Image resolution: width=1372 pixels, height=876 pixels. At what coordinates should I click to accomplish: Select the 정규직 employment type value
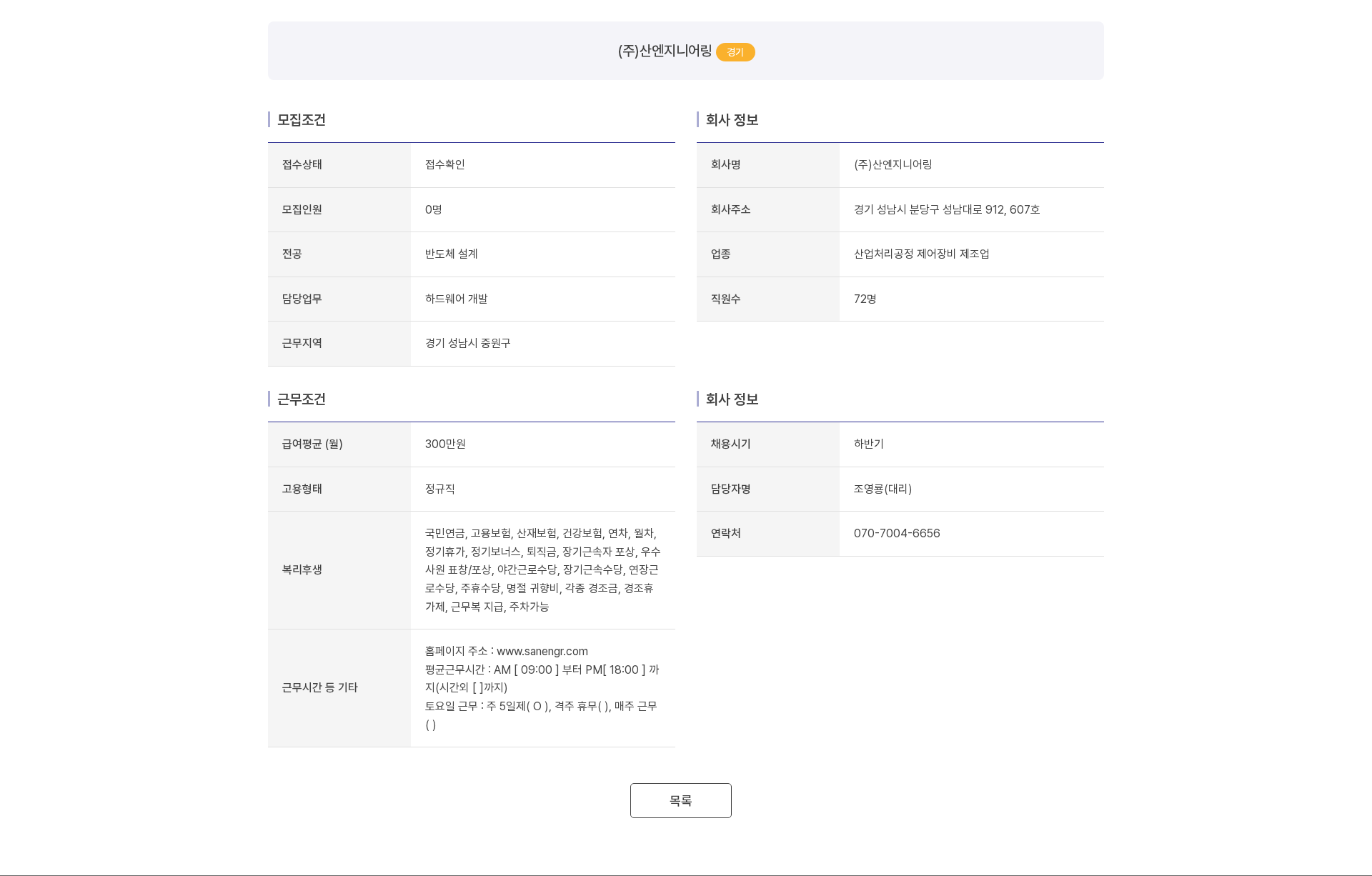click(x=439, y=489)
